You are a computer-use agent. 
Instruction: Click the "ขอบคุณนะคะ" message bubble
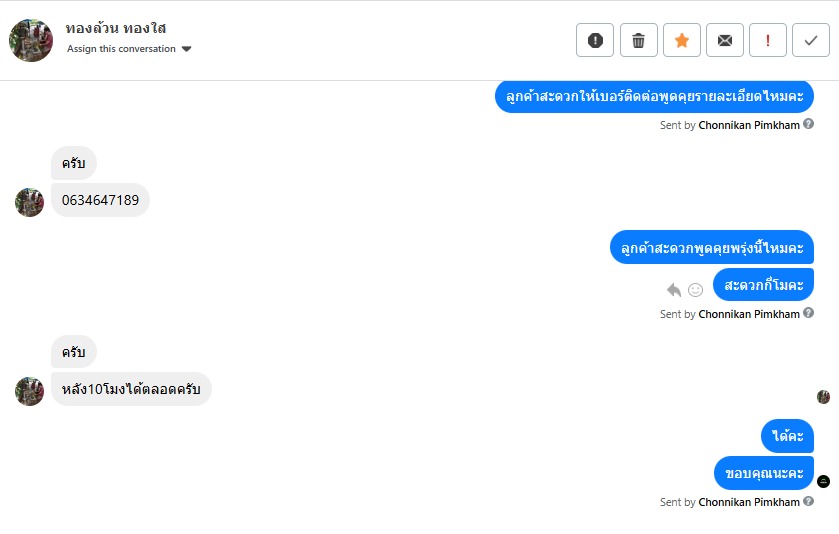(x=764, y=473)
